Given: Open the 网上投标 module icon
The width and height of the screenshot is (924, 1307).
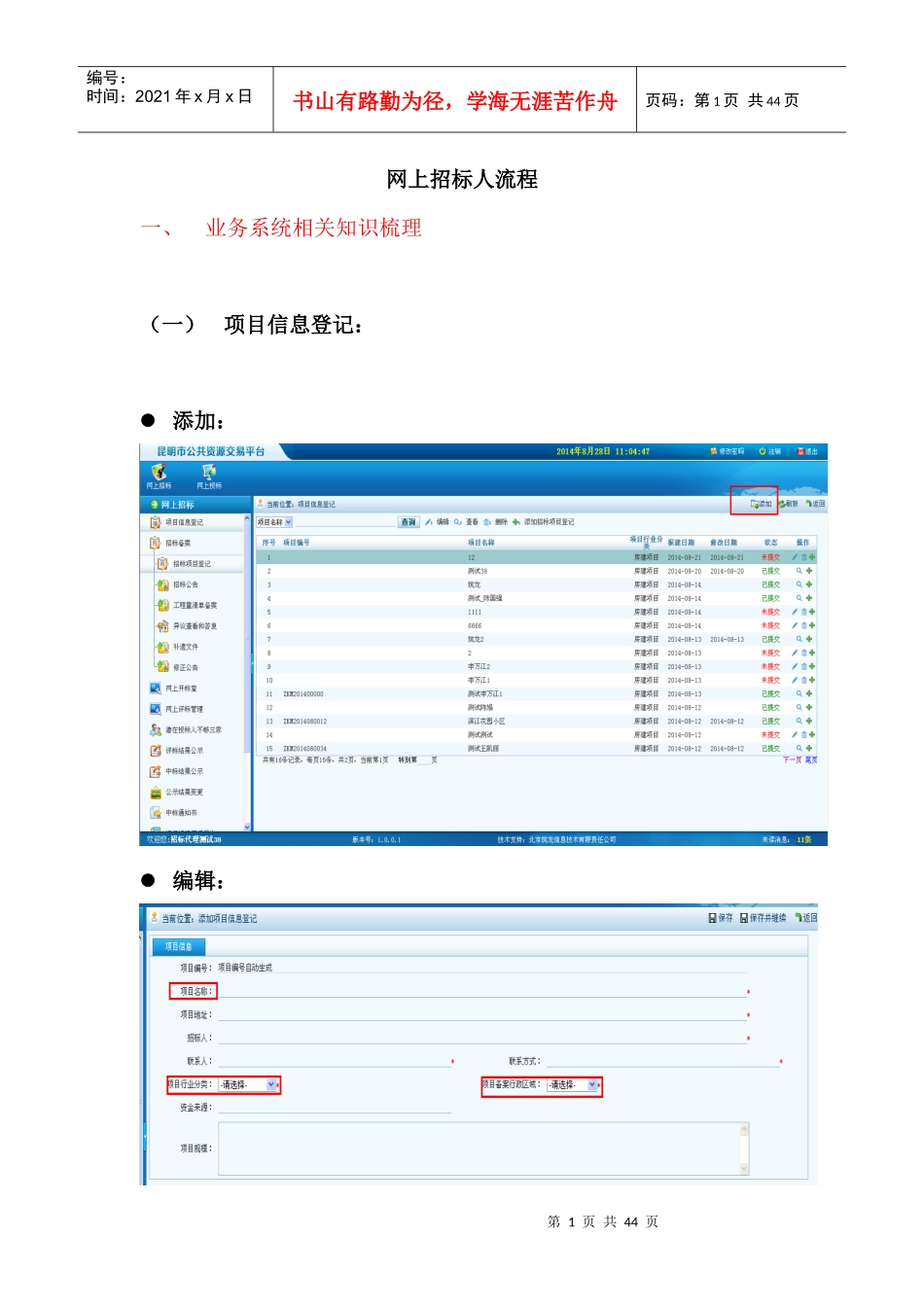Looking at the screenshot, I should click(x=209, y=476).
